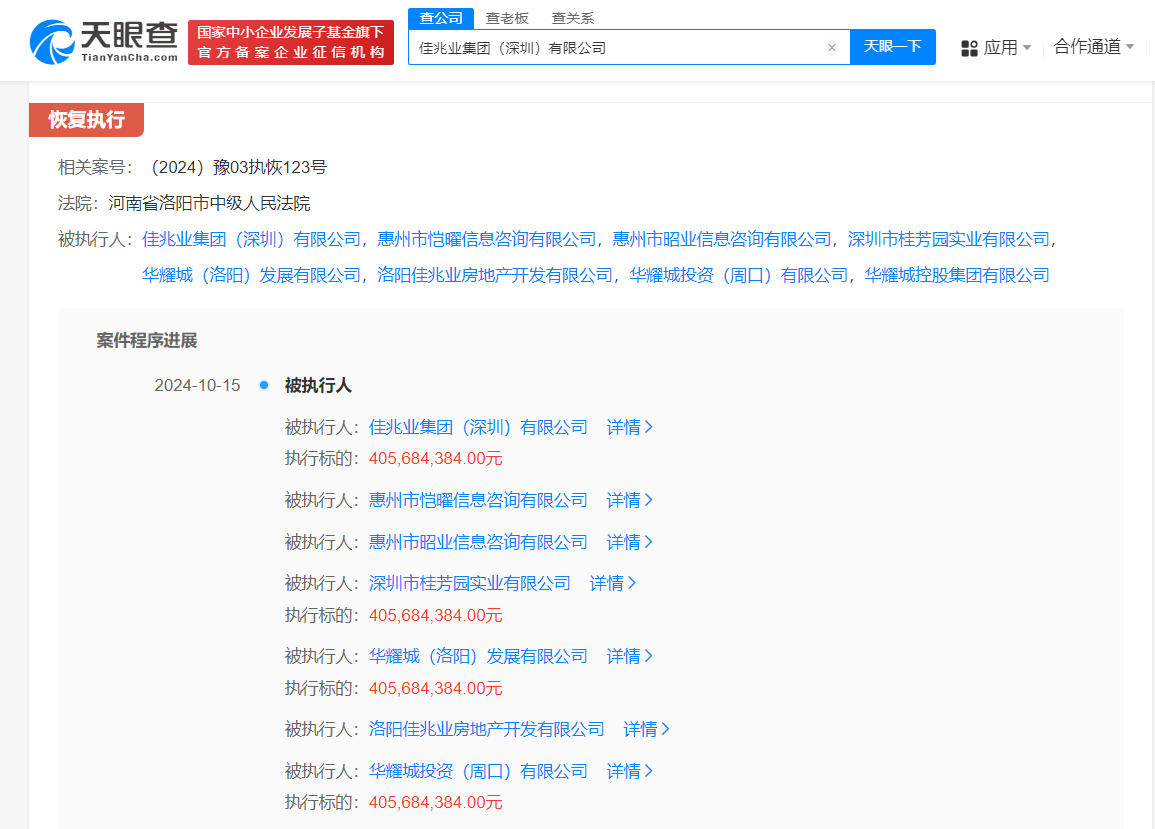The image size is (1155, 829).
Task: Open 深圳市桂芳园实业有限公司 in progress timeline
Action: tap(470, 584)
